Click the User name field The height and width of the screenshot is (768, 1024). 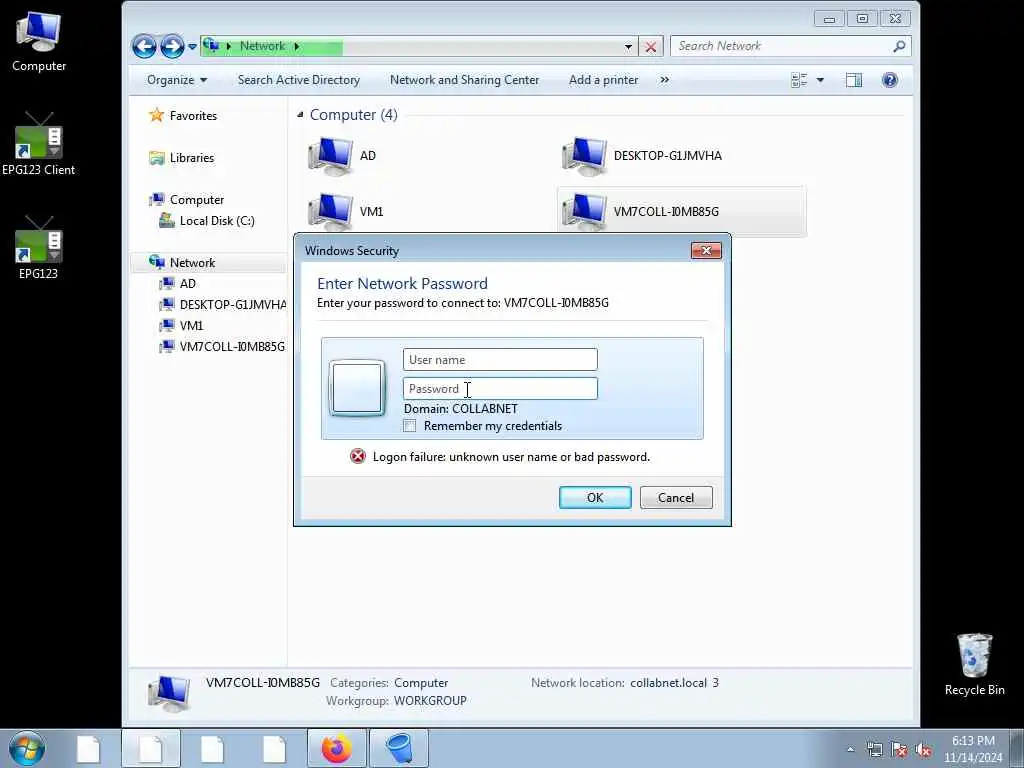(x=500, y=360)
